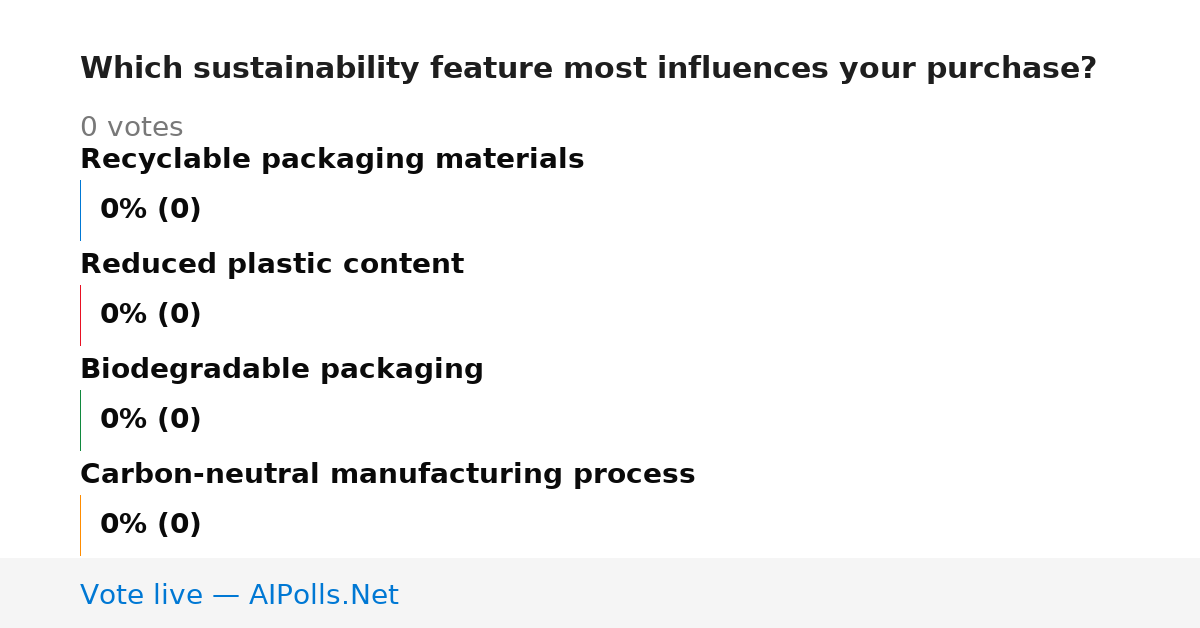The height and width of the screenshot is (628, 1200).
Task: Choose the Biodegradable packaging option
Action: pyautogui.click(x=282, y=370)
